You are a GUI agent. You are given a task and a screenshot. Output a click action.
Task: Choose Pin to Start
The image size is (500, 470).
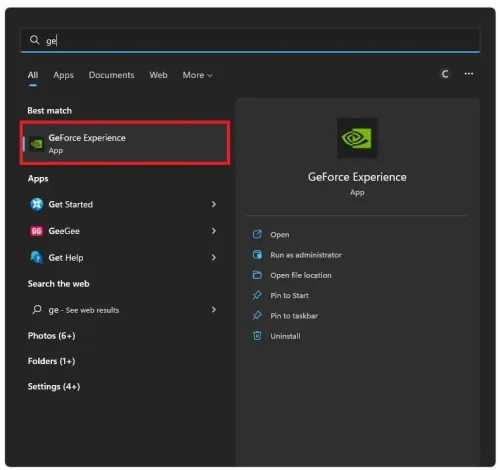pyautogui.click(x=289, y=296)
